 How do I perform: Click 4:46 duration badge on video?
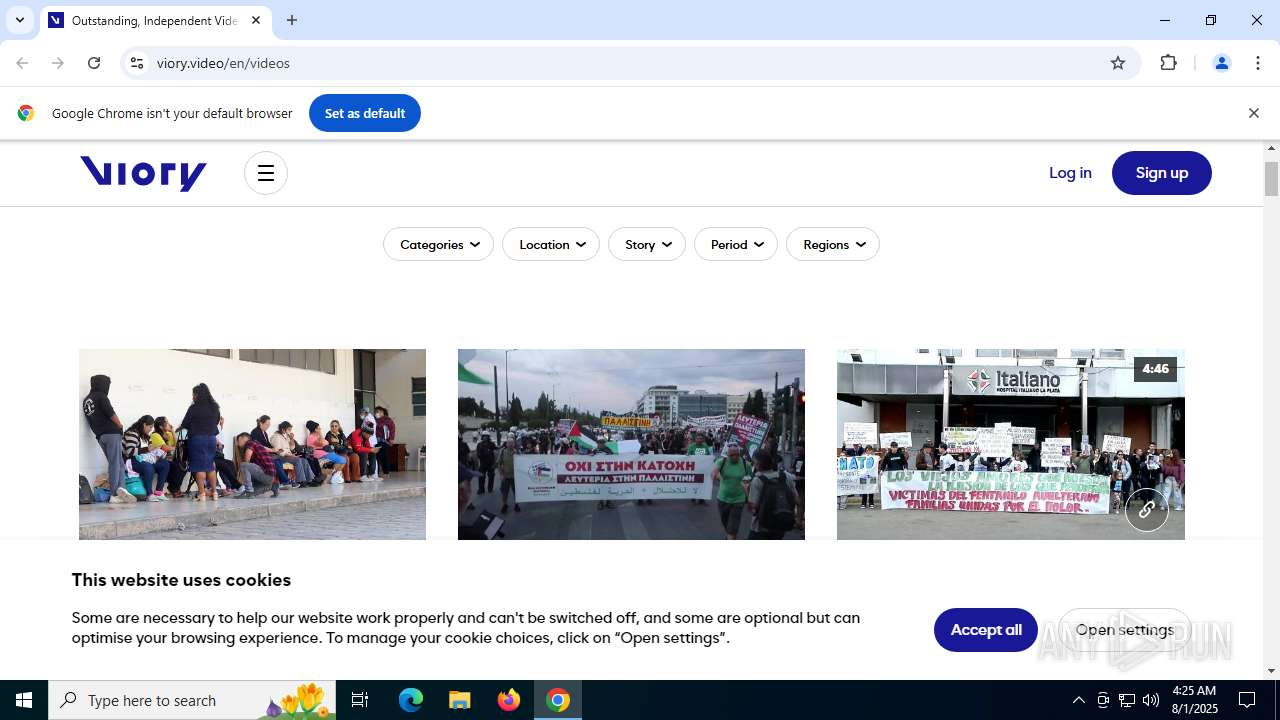coord(1155,369)
